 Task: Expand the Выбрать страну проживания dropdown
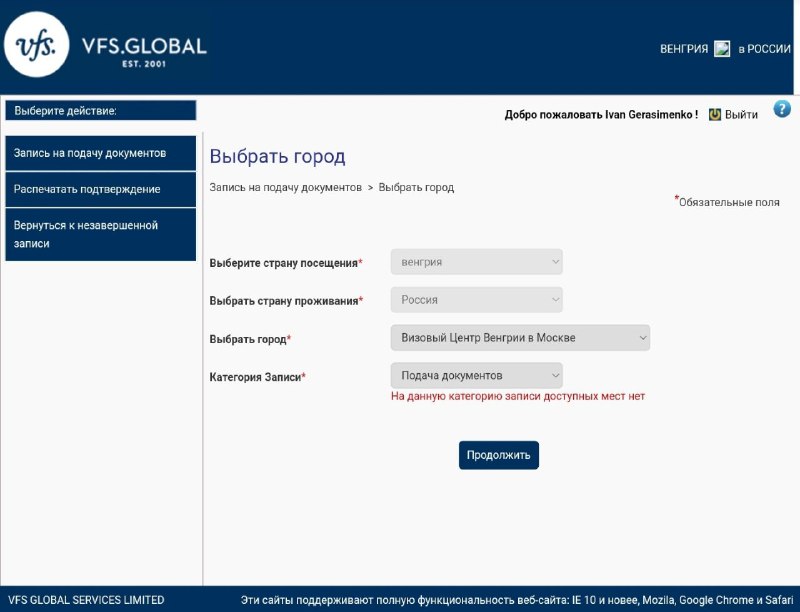(x=477, y=300)
